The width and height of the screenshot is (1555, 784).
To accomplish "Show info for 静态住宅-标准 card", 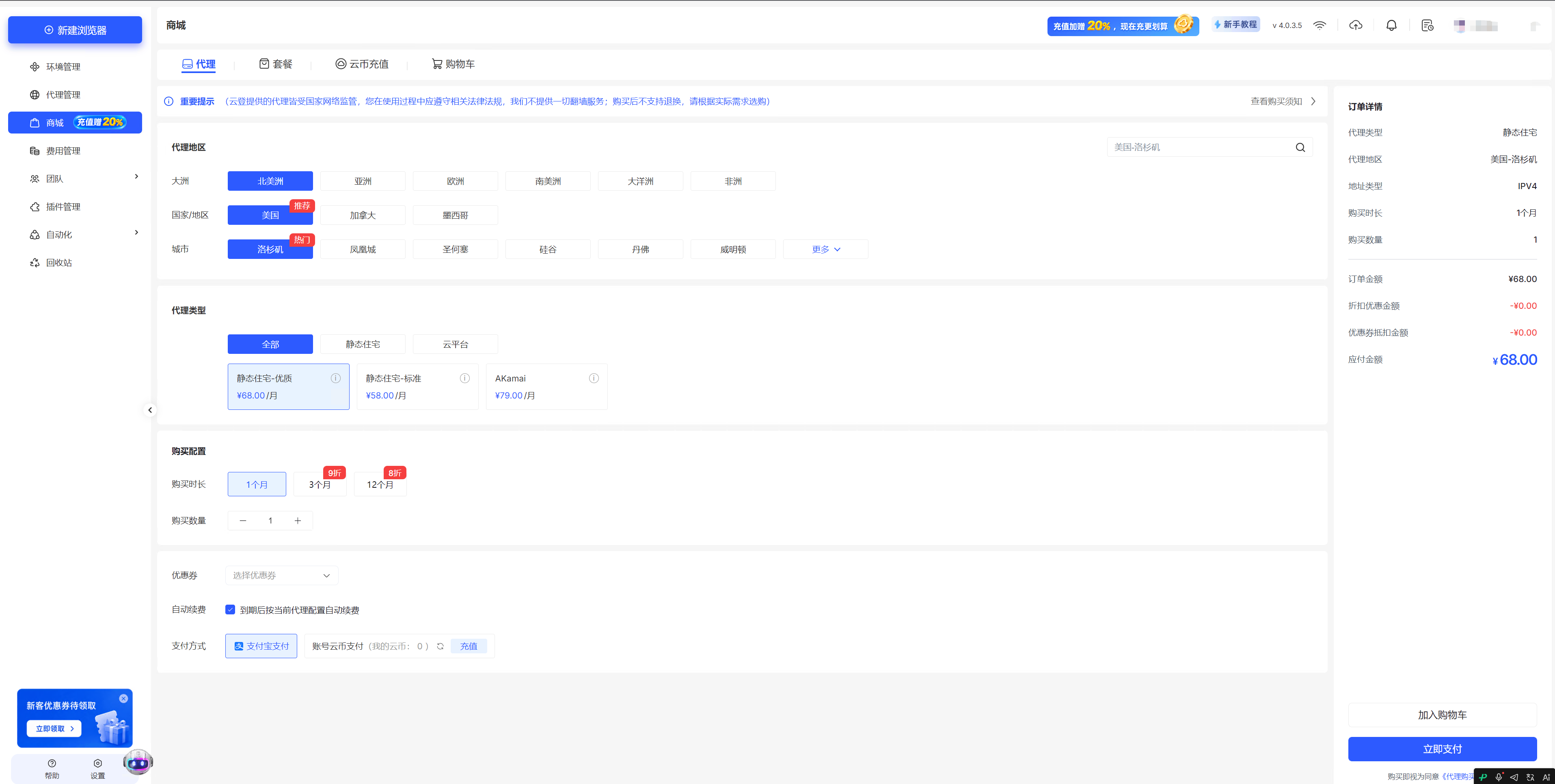I will tap(465, 378).
